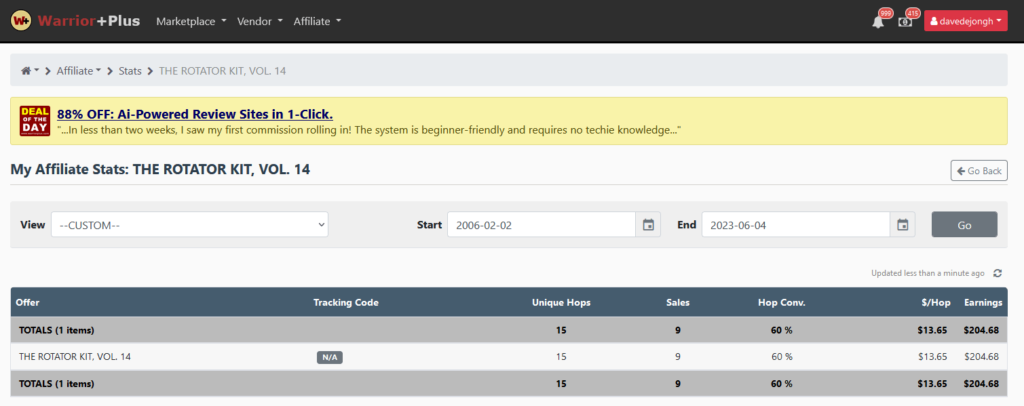
Task: Sort by the $/Hop column header
Action: [x=936, y=302]
